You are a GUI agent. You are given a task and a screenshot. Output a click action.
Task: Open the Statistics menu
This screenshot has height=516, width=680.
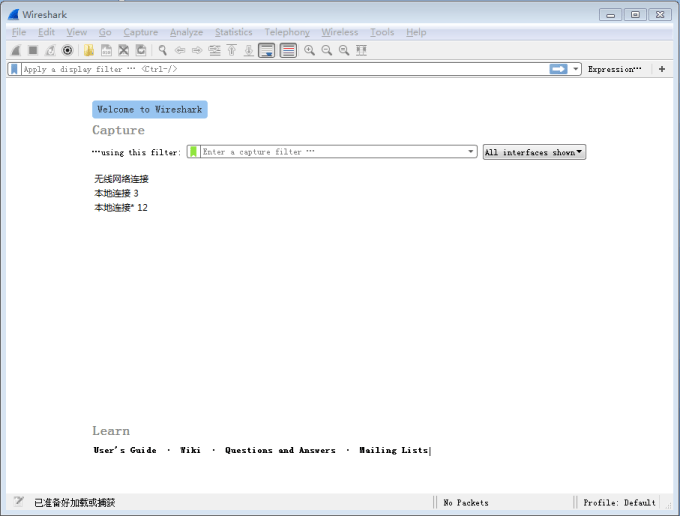pos(234,32)
